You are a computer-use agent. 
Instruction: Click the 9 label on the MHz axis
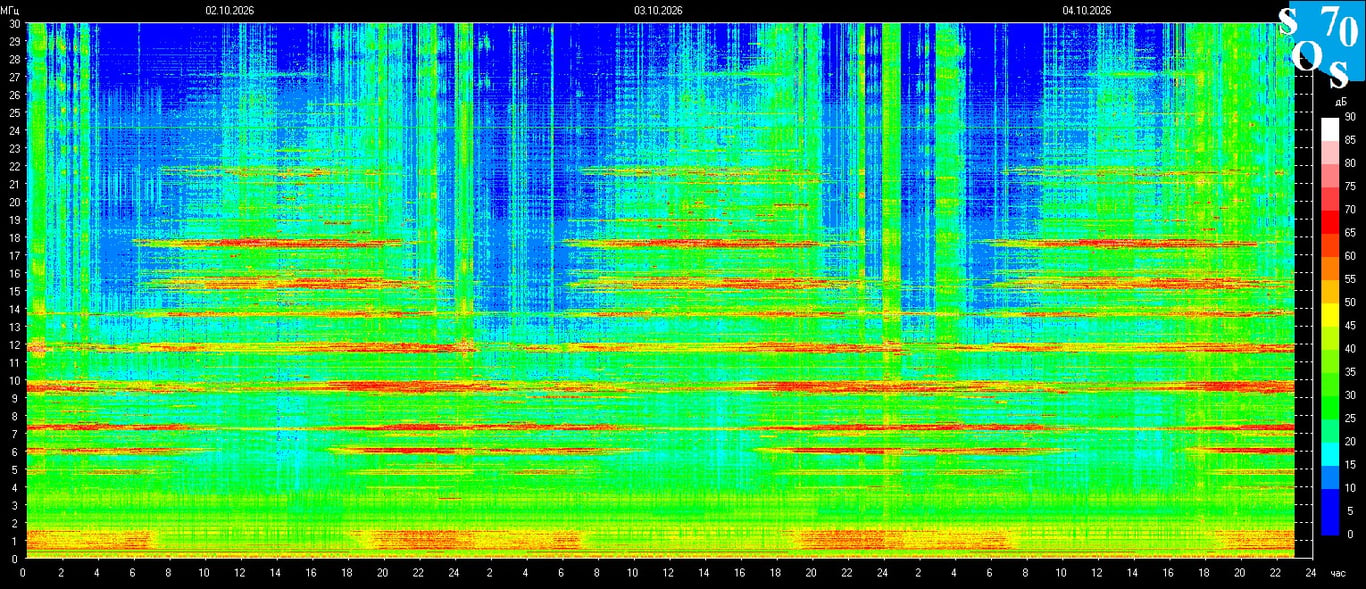17,398
